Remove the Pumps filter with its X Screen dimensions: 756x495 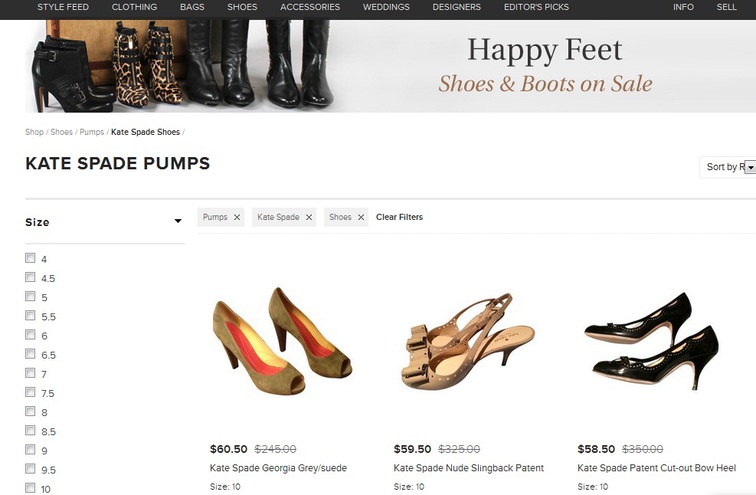tap(237, 217)
